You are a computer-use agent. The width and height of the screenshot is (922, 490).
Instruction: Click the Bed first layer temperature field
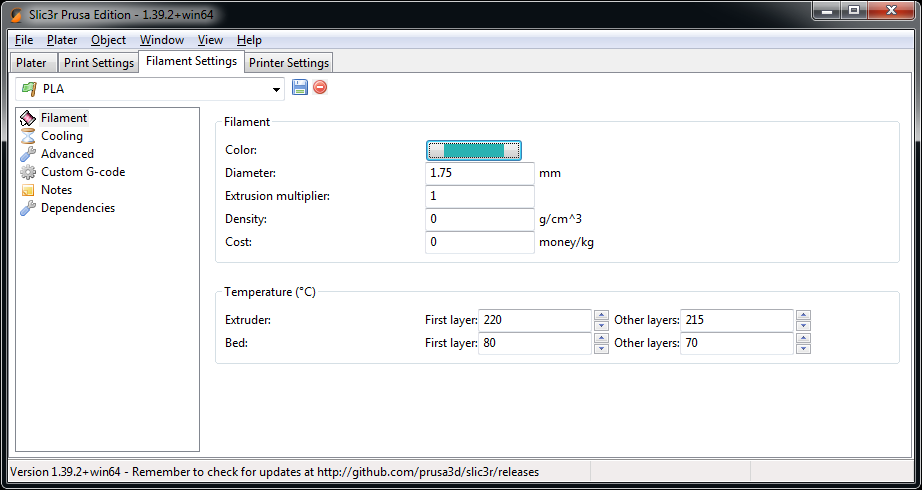[535, 344]
